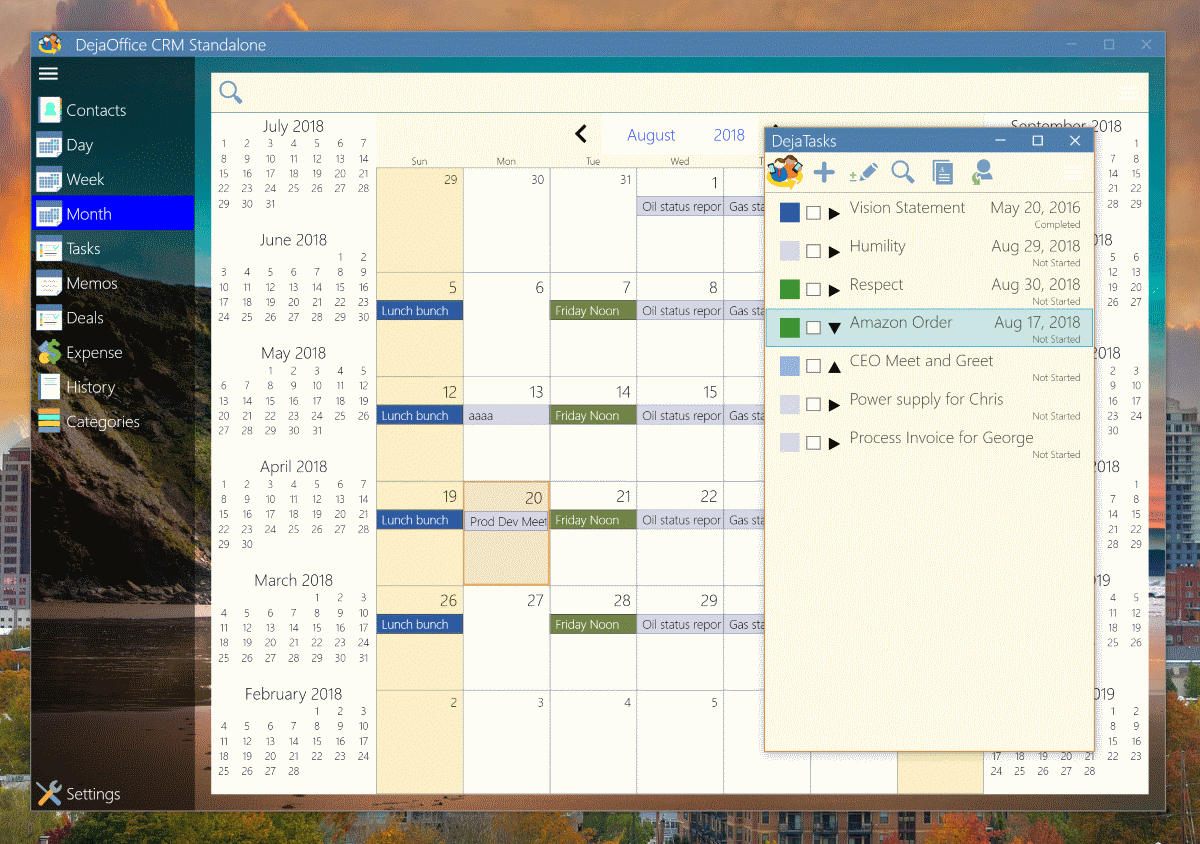Collapse the Amazon Order down arrow

coord(835,329)
